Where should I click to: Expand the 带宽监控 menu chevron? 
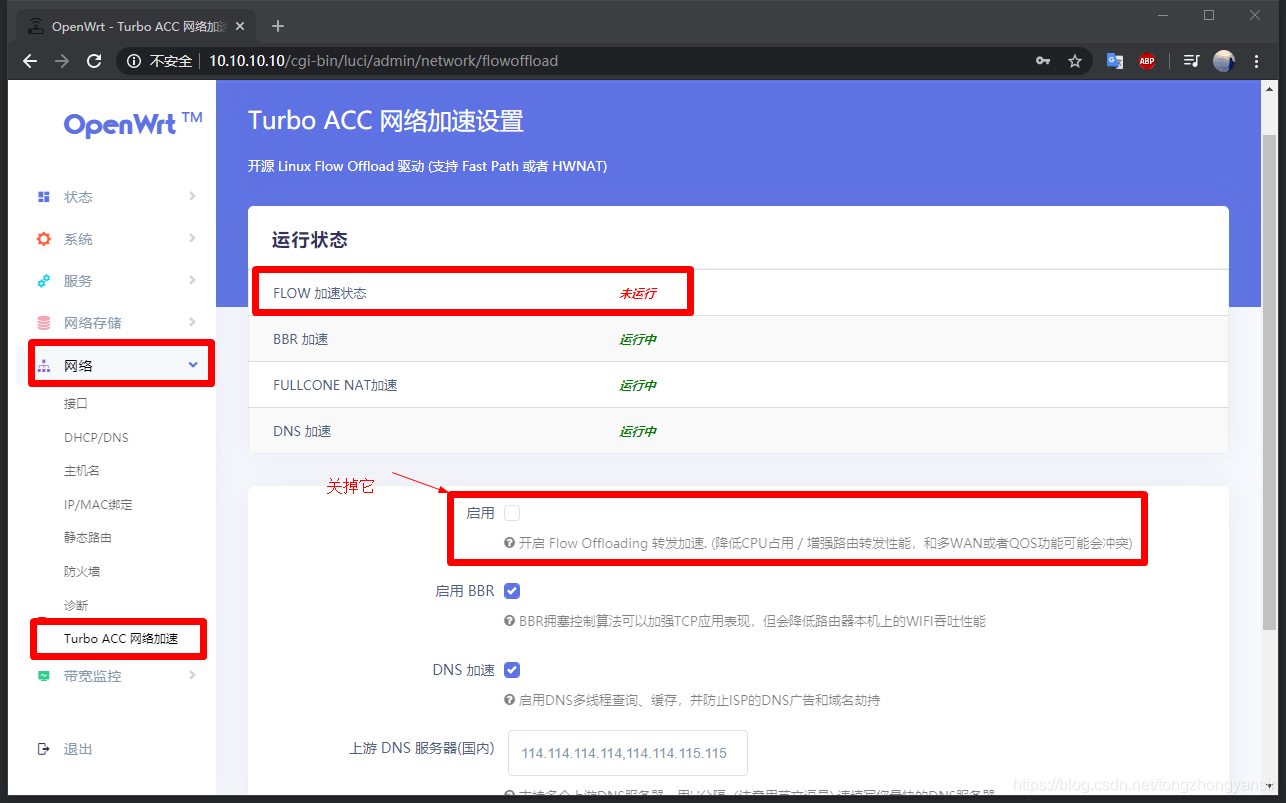[x=192, y=675]
